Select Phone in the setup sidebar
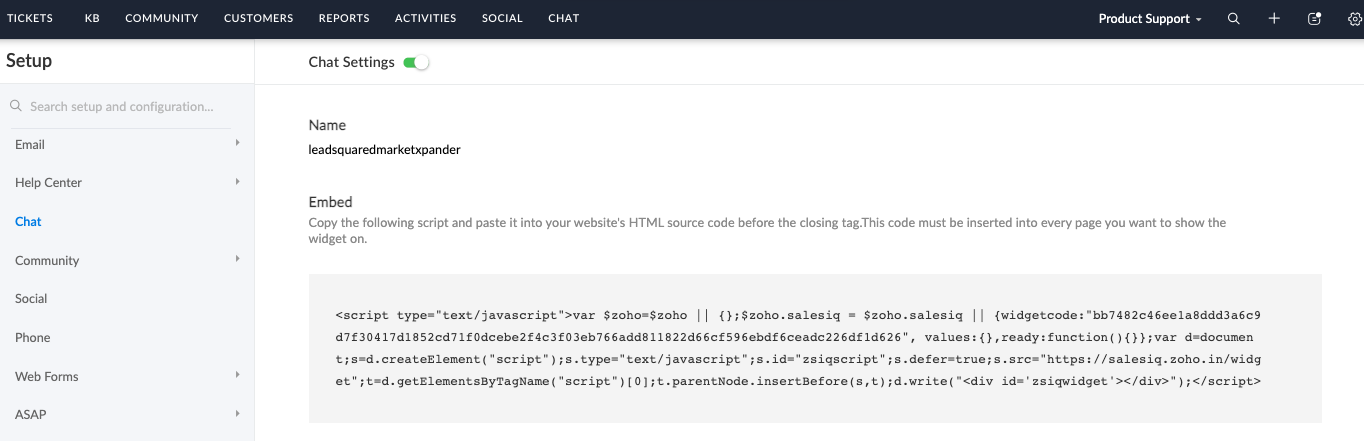1364x441 pixels. coord(32,338)
